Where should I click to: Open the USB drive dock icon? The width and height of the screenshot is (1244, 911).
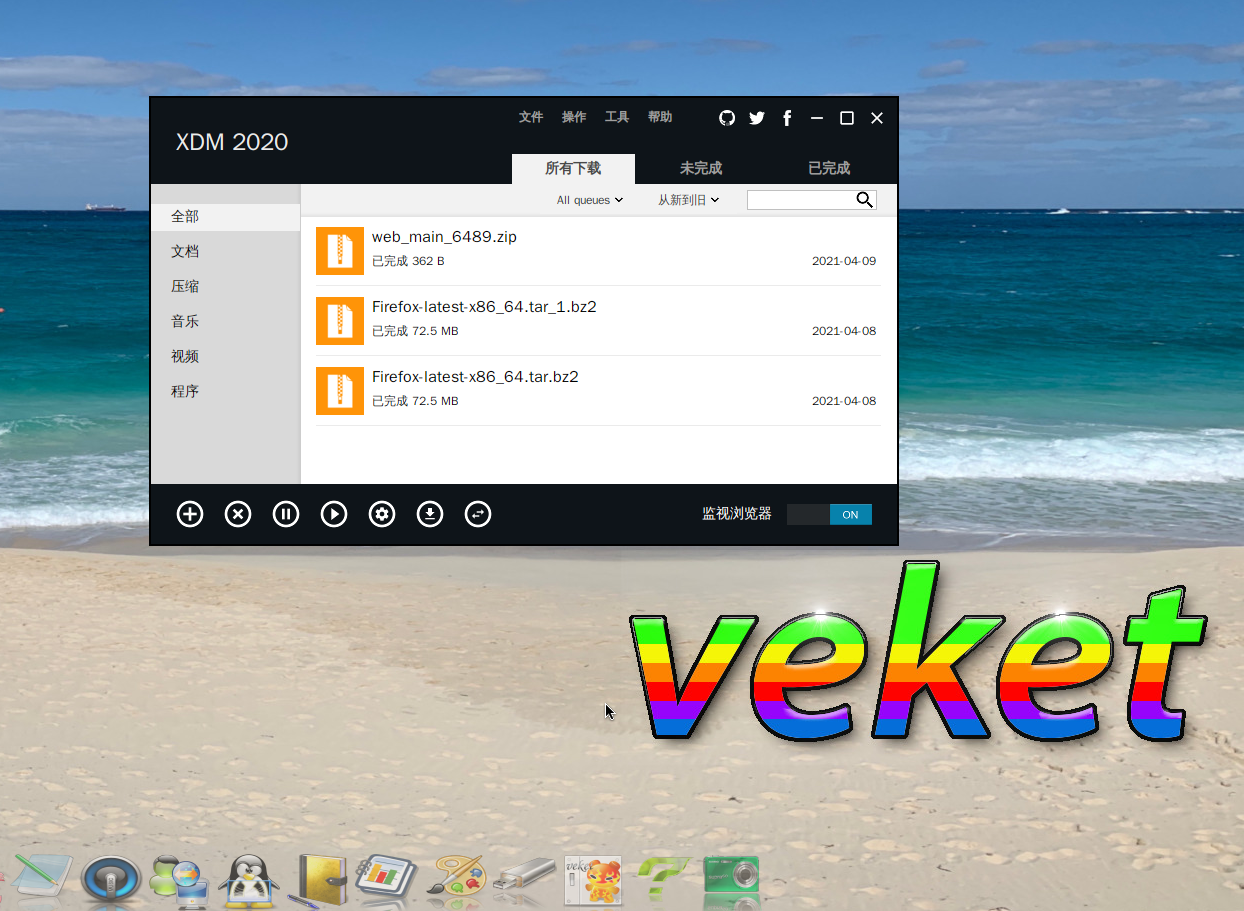click(523, 876)
